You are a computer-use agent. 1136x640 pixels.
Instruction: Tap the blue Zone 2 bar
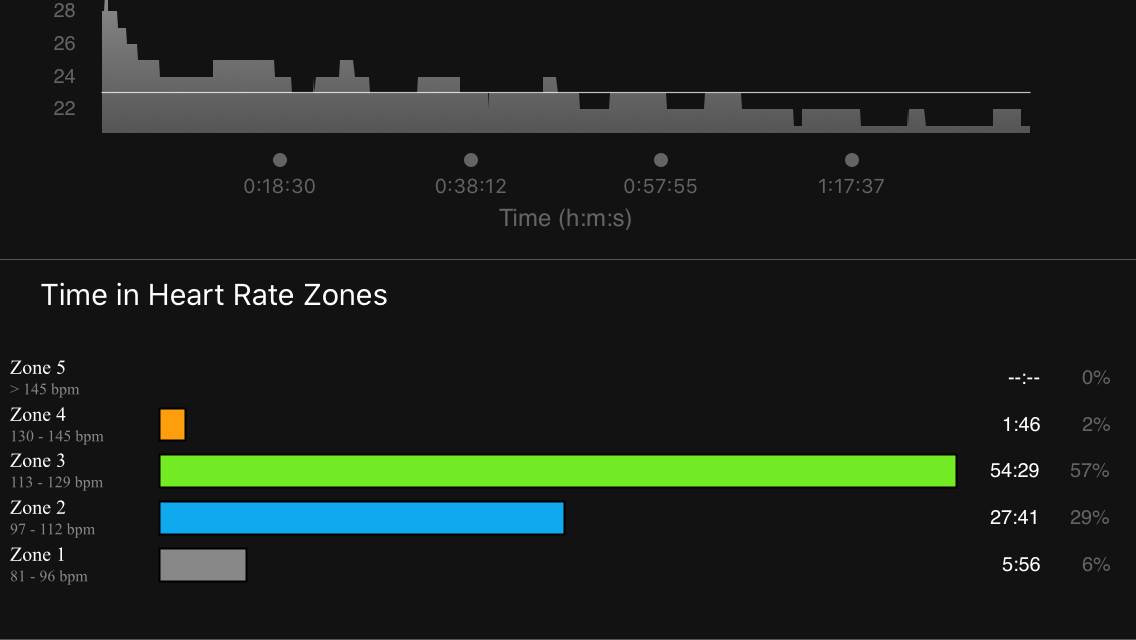click(362, 518)
